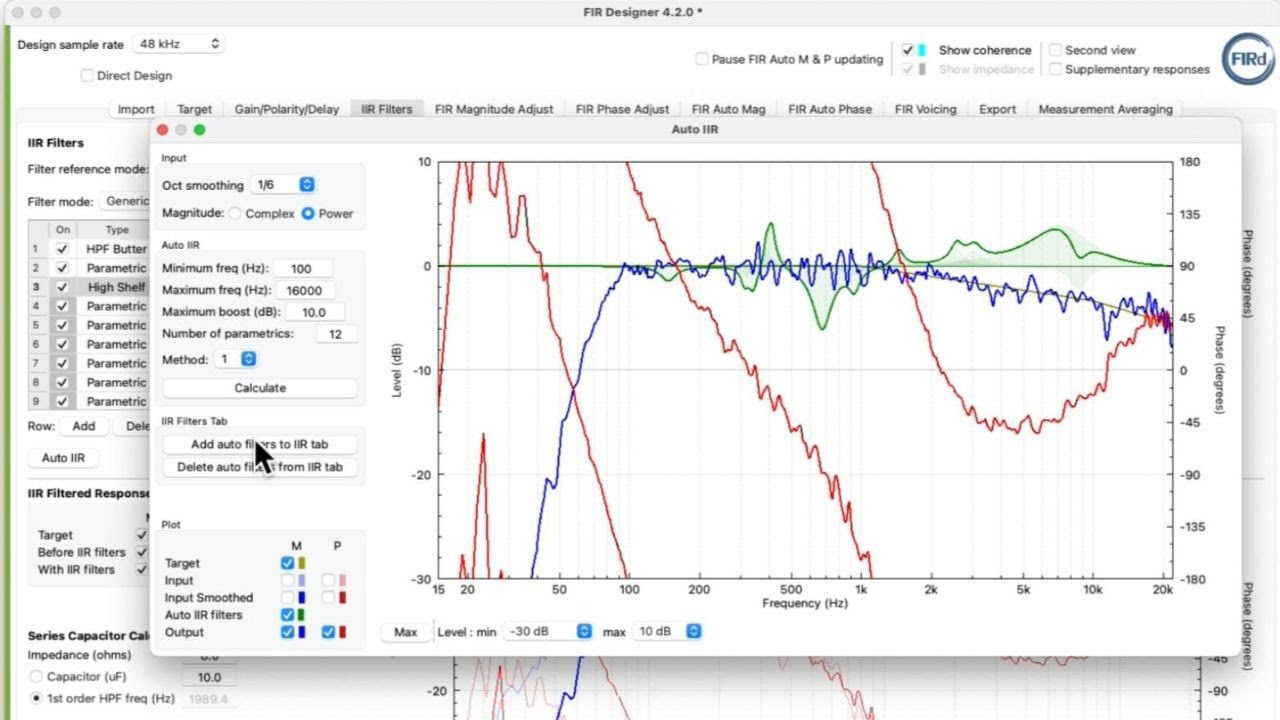The height and width of the screenshot is (720, 1280).
Task: Toggle the On checkbox for filter row 1
Action: click(63, 249)
